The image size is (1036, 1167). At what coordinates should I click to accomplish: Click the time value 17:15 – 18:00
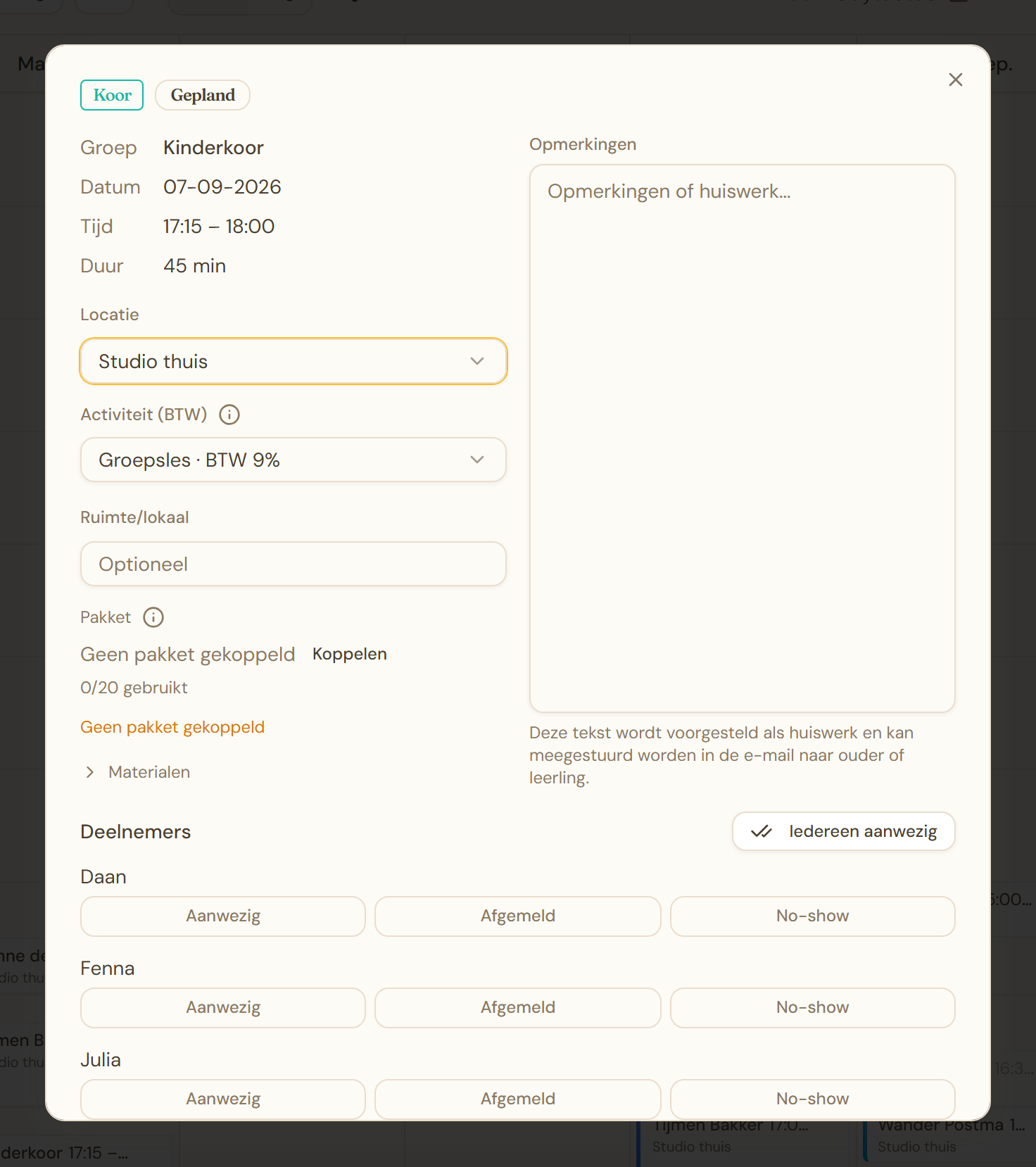tap(219, 226)
